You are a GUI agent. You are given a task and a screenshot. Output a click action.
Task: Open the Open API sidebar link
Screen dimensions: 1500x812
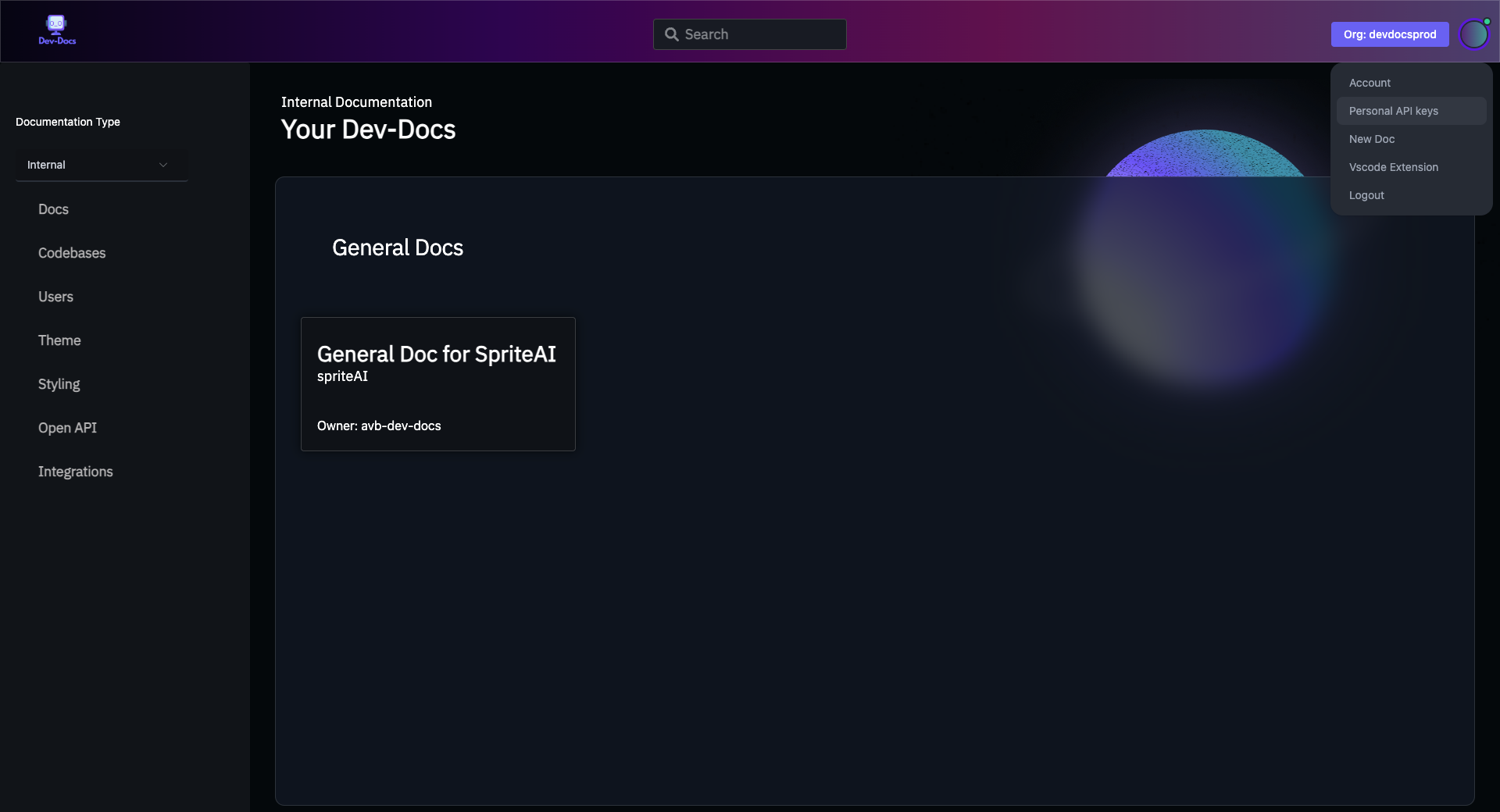pos(67,428)
